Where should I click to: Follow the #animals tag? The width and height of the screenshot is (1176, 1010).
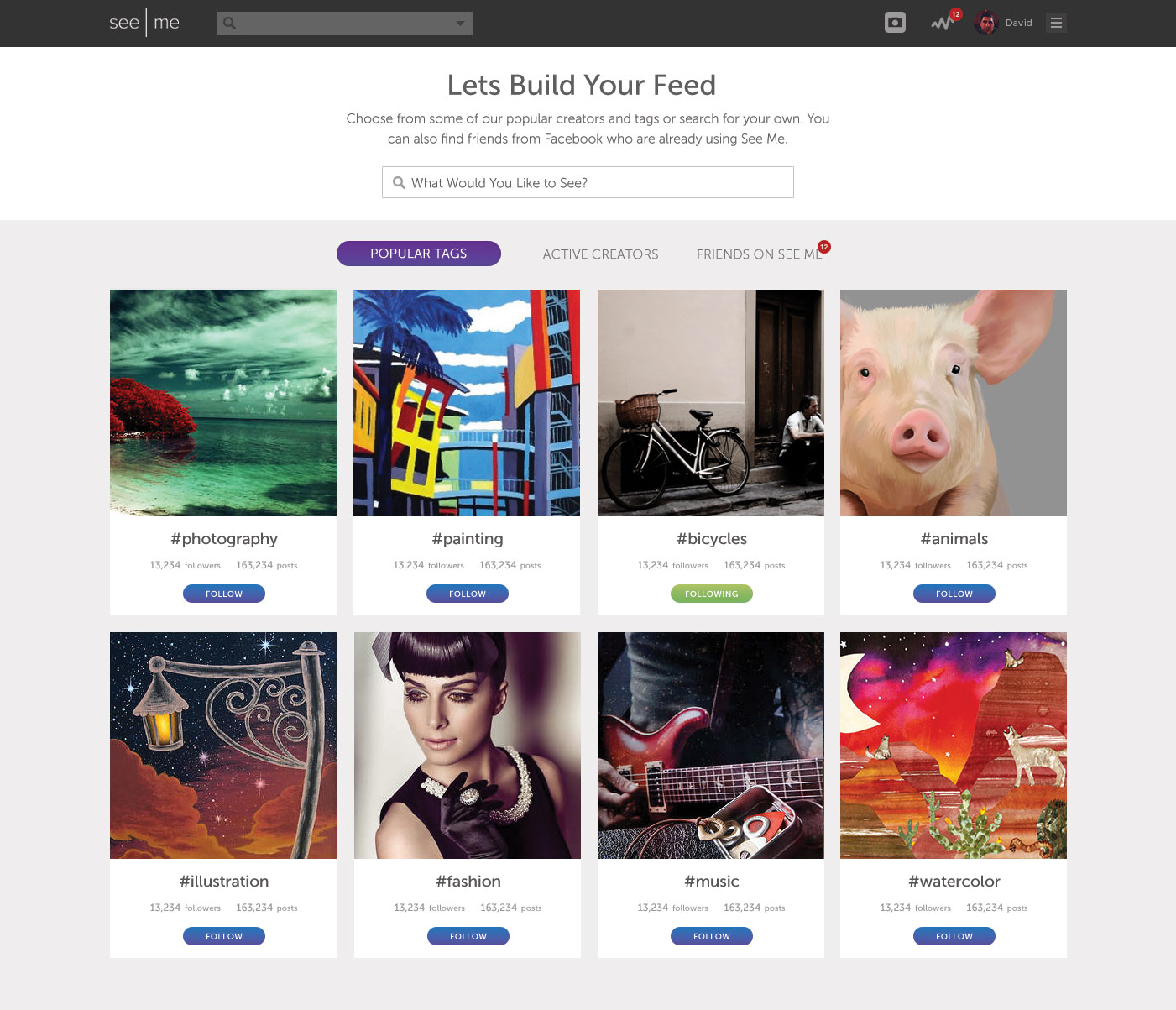point(954,594)
